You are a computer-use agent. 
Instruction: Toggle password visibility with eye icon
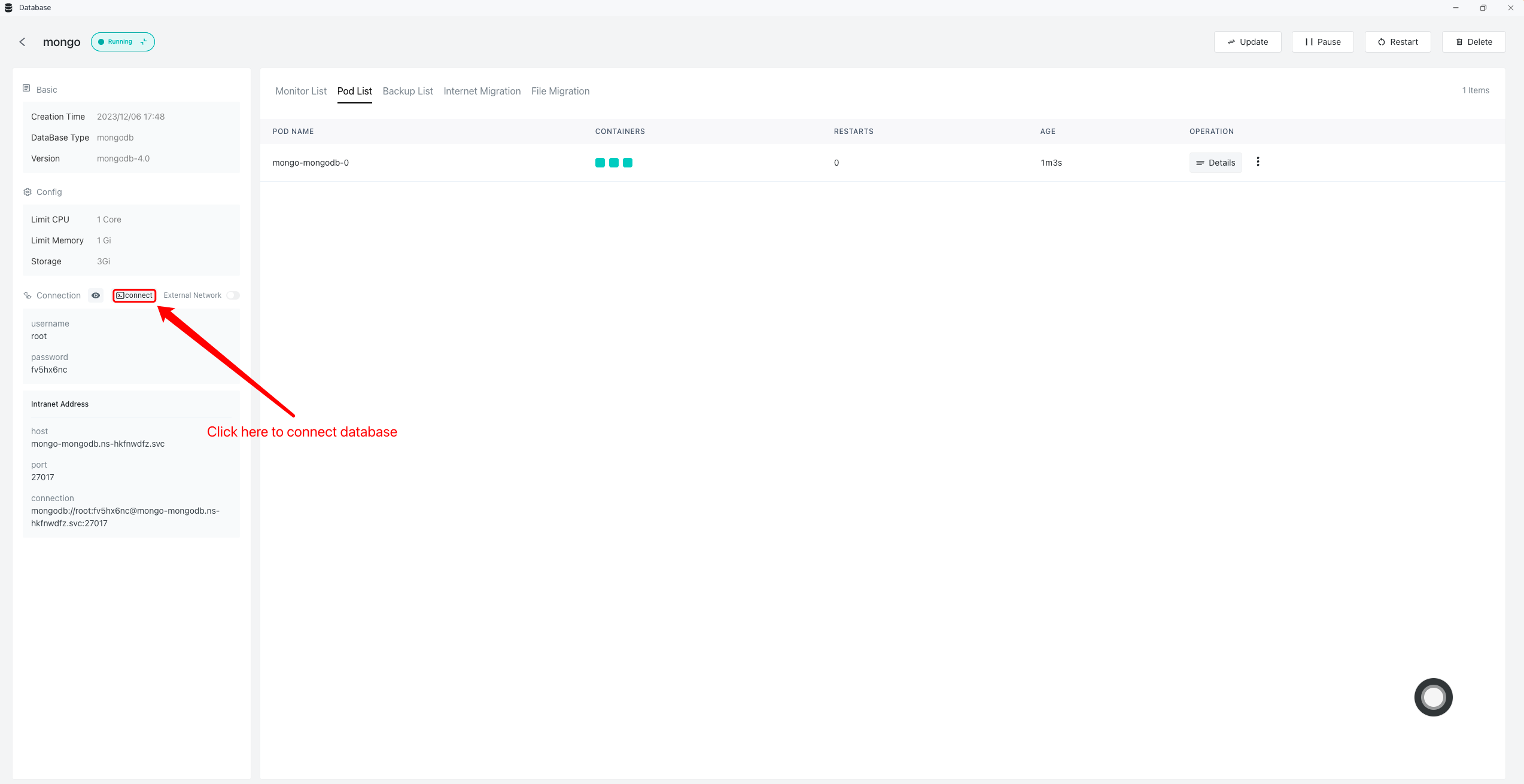[96, 295]
